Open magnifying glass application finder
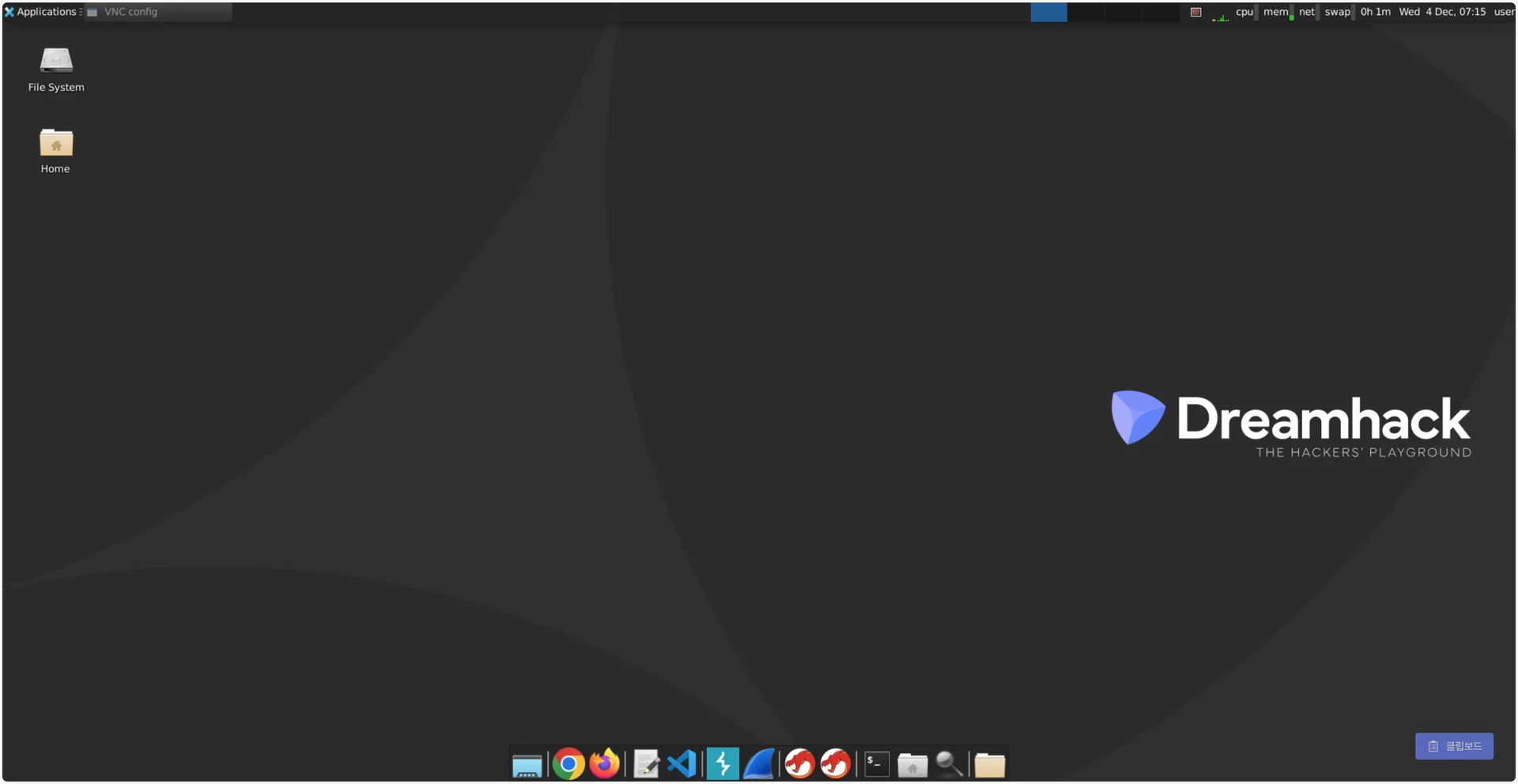The image size is (1518, 784). [x=949, y=764]
